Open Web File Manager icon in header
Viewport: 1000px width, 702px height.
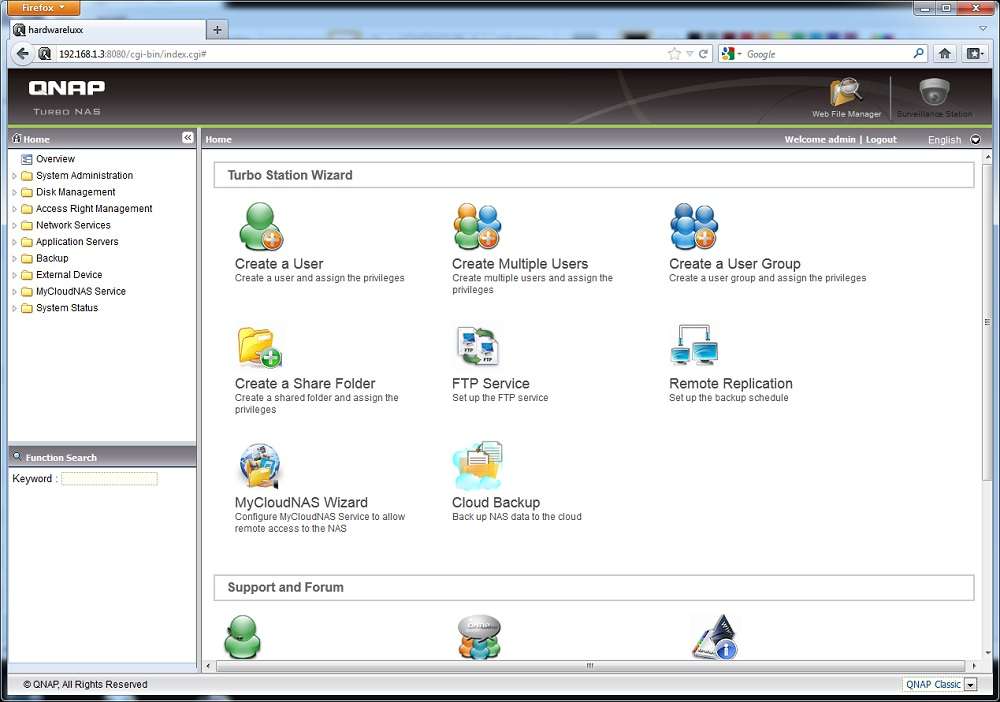[846, 92]
